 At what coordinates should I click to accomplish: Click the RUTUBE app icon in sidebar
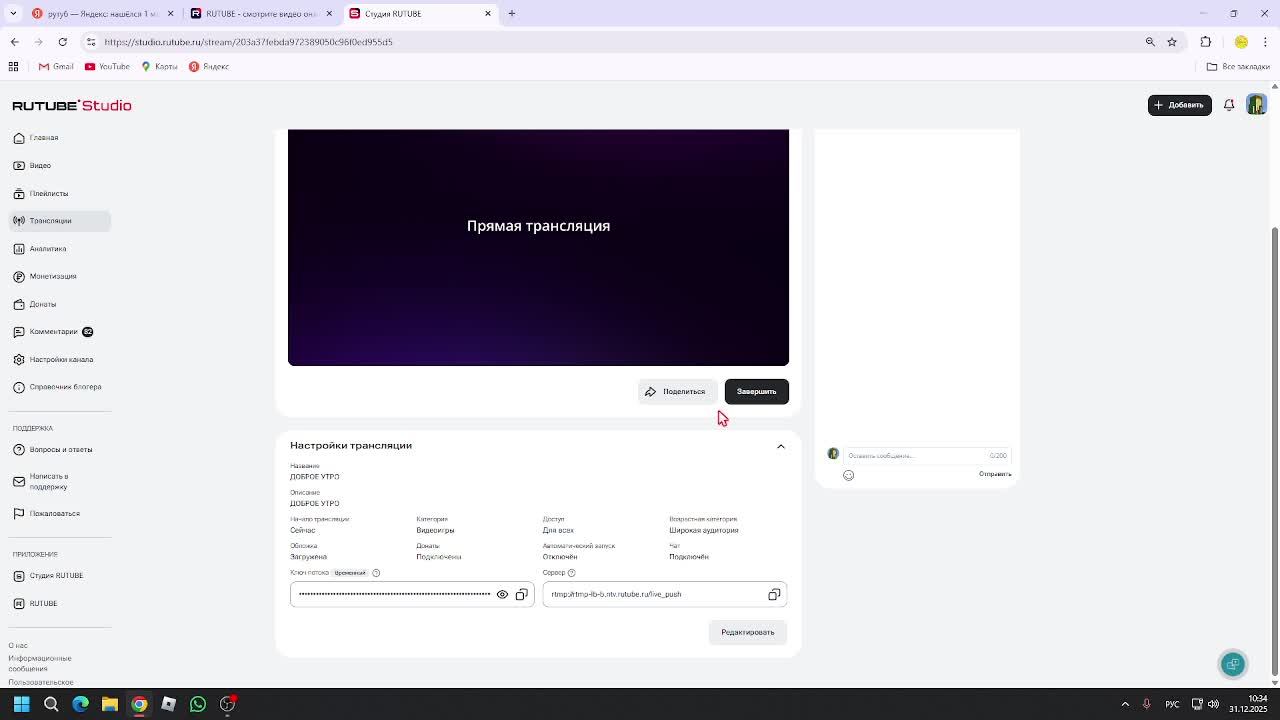coord(19,604)
